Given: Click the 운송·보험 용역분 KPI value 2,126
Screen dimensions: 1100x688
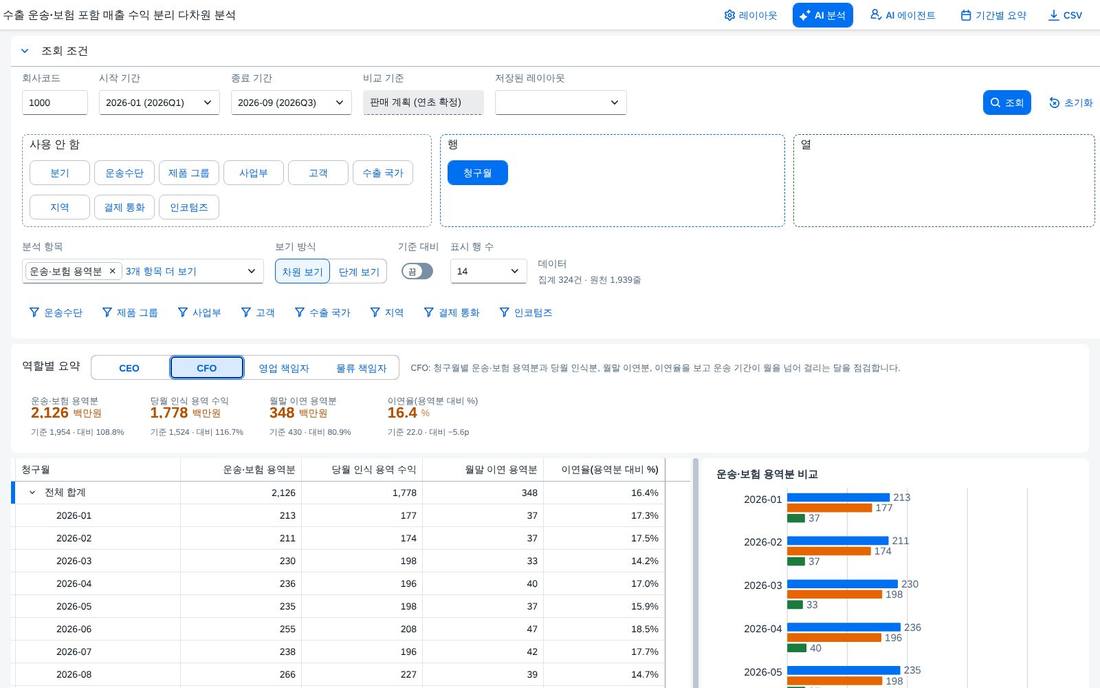Looking at the screenshot, I should (x=49, y=413).
